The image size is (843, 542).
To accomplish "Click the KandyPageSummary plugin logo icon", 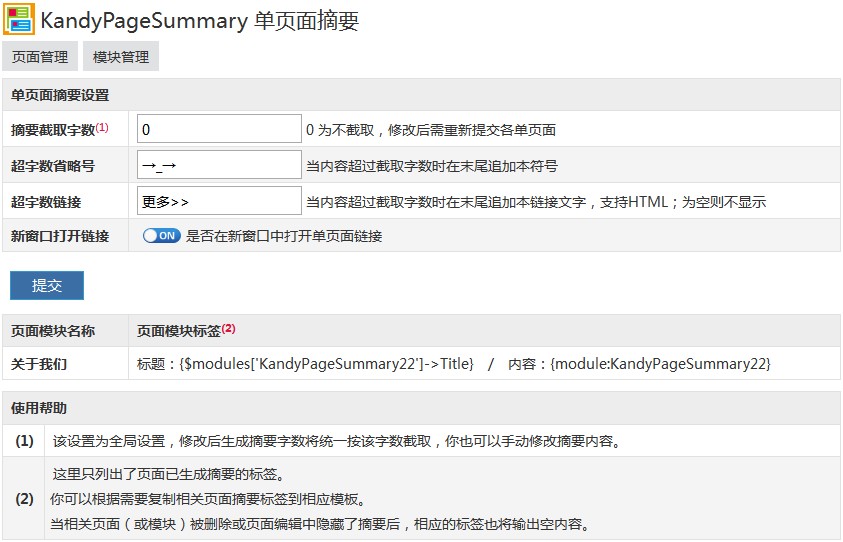I will 19,20.
